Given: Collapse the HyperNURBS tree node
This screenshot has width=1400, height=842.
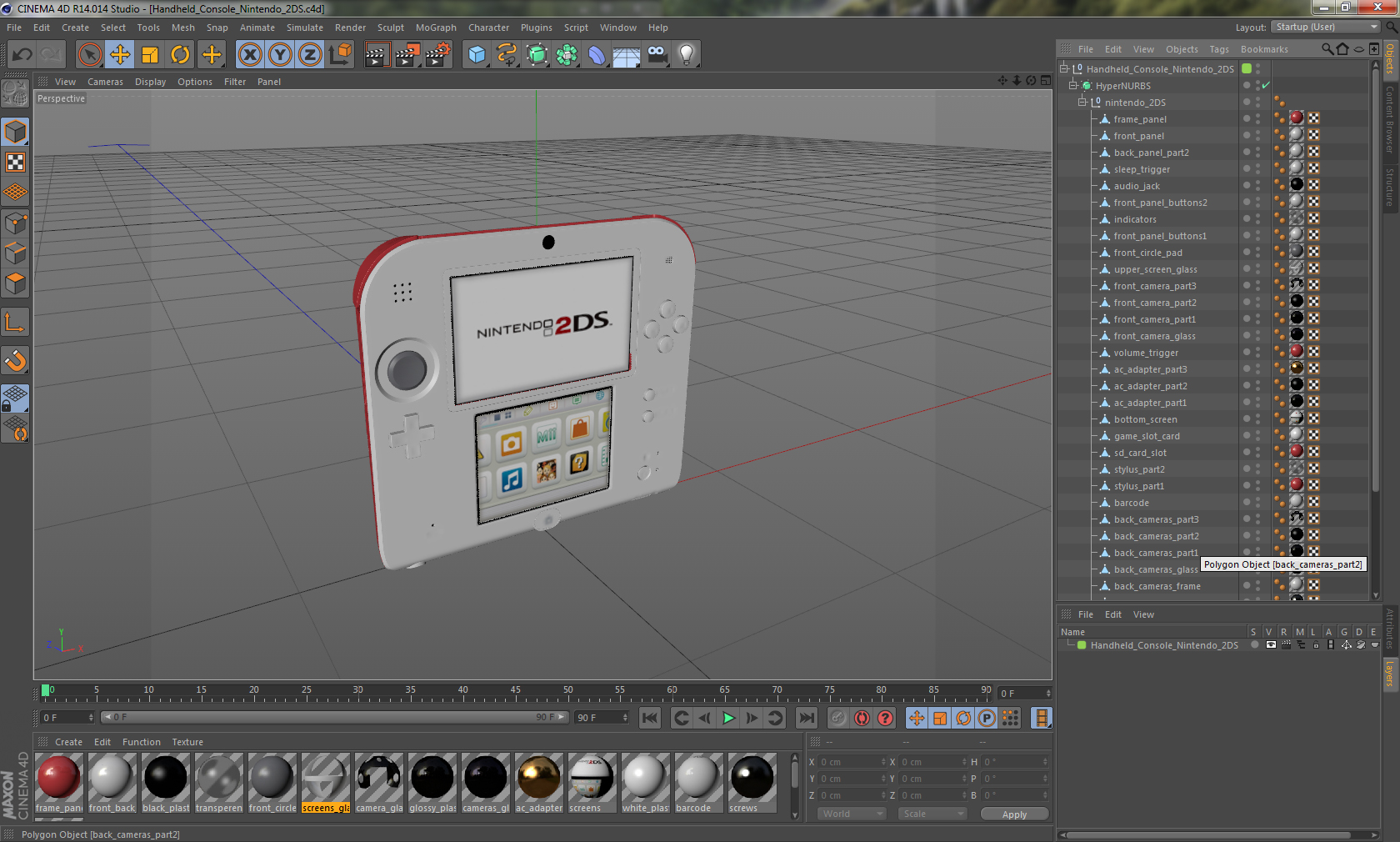Looking at the screenshot, I should coord(1074,85).
